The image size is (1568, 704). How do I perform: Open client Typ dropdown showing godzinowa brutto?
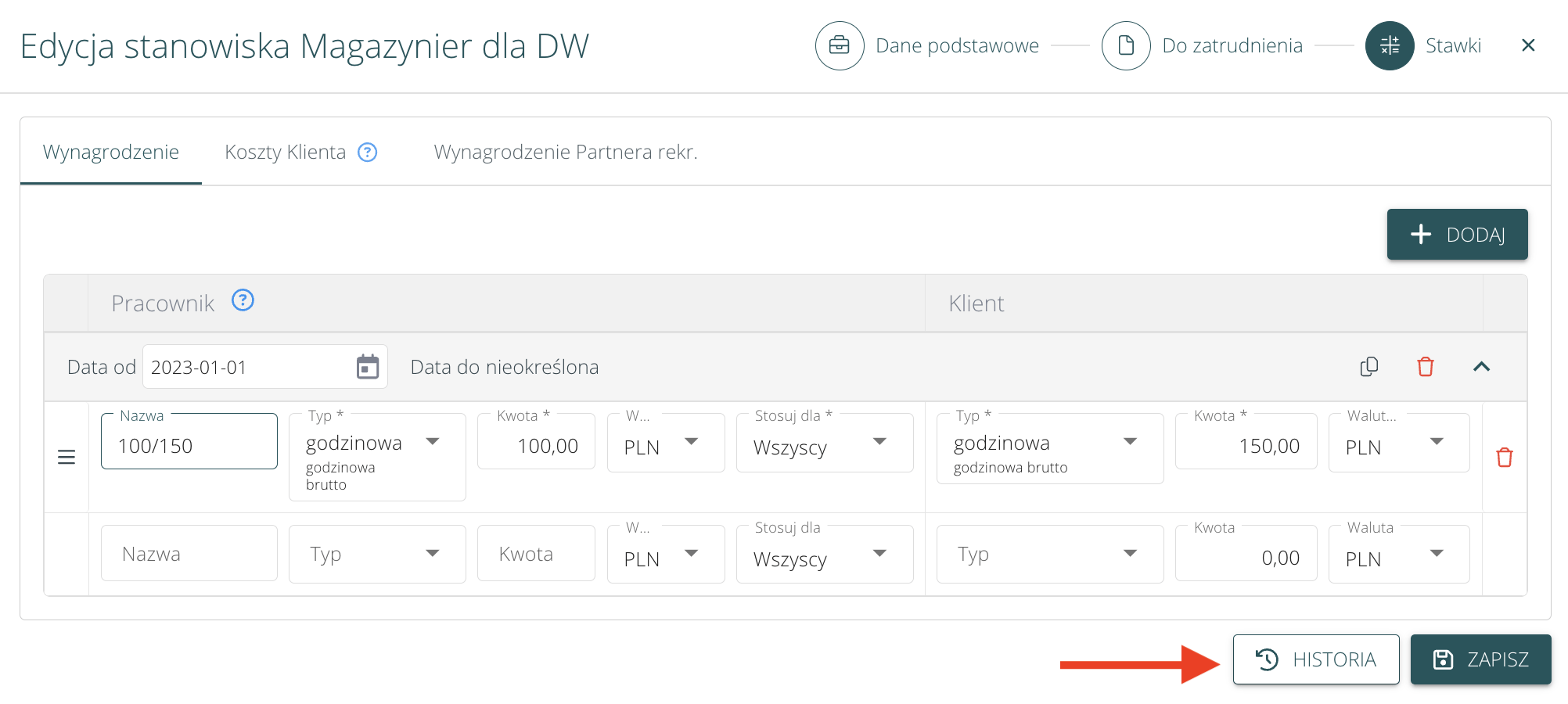(1048, 444)
